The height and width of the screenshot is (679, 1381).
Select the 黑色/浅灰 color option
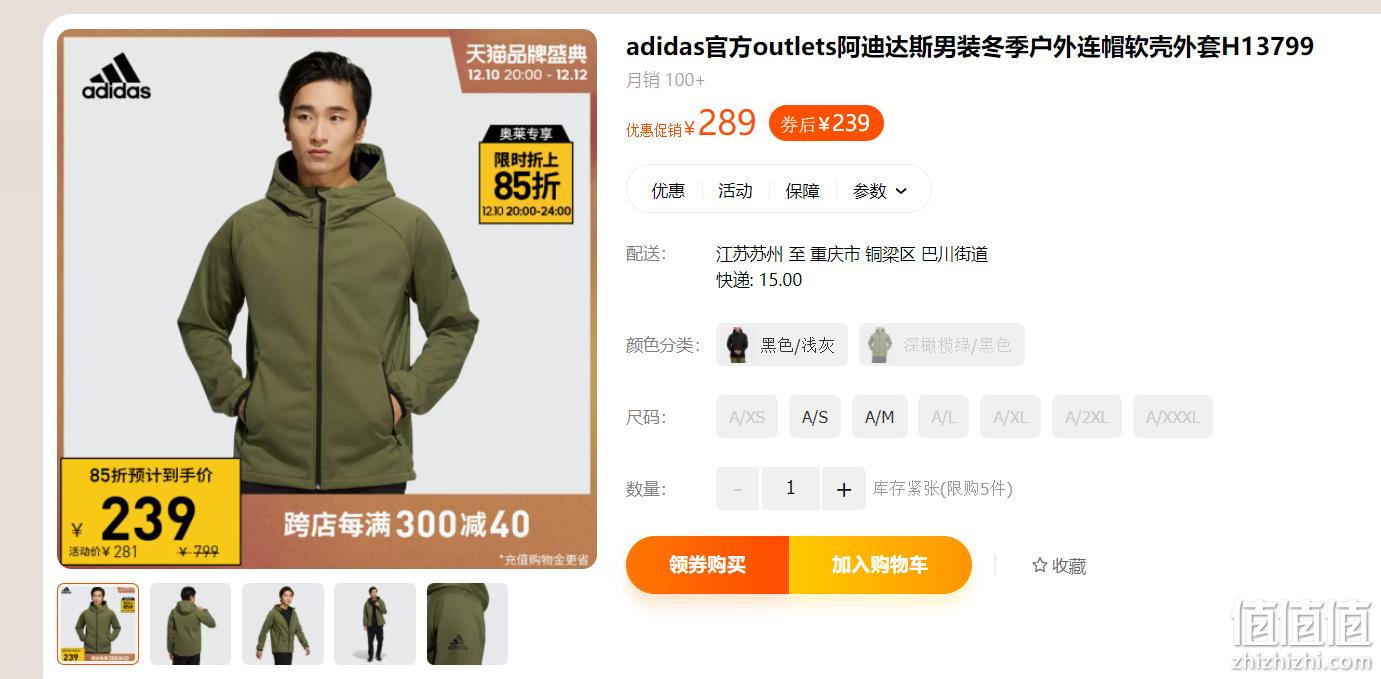click(782, 344)
